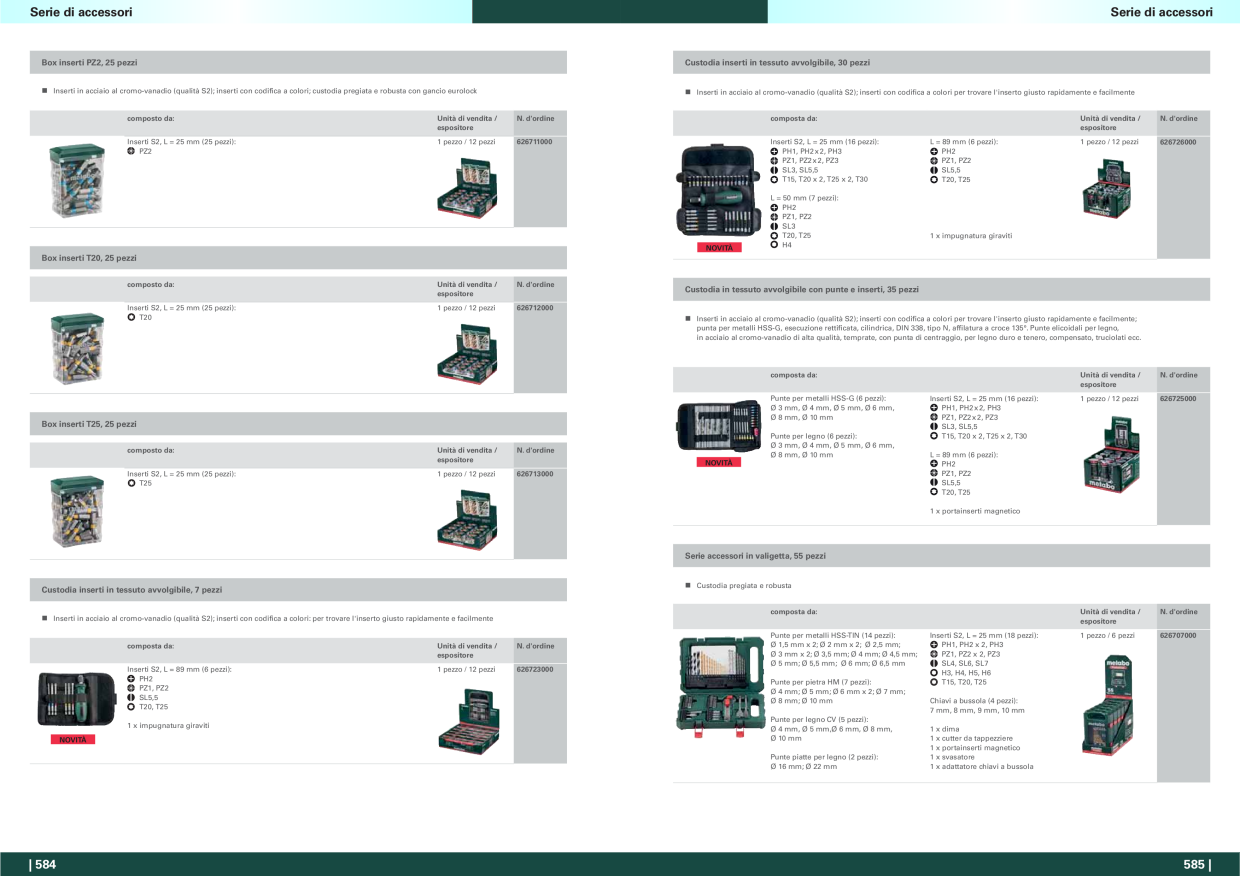Click '1 x adattatore chiavi a bussola' text

click(x=982, y=766)
